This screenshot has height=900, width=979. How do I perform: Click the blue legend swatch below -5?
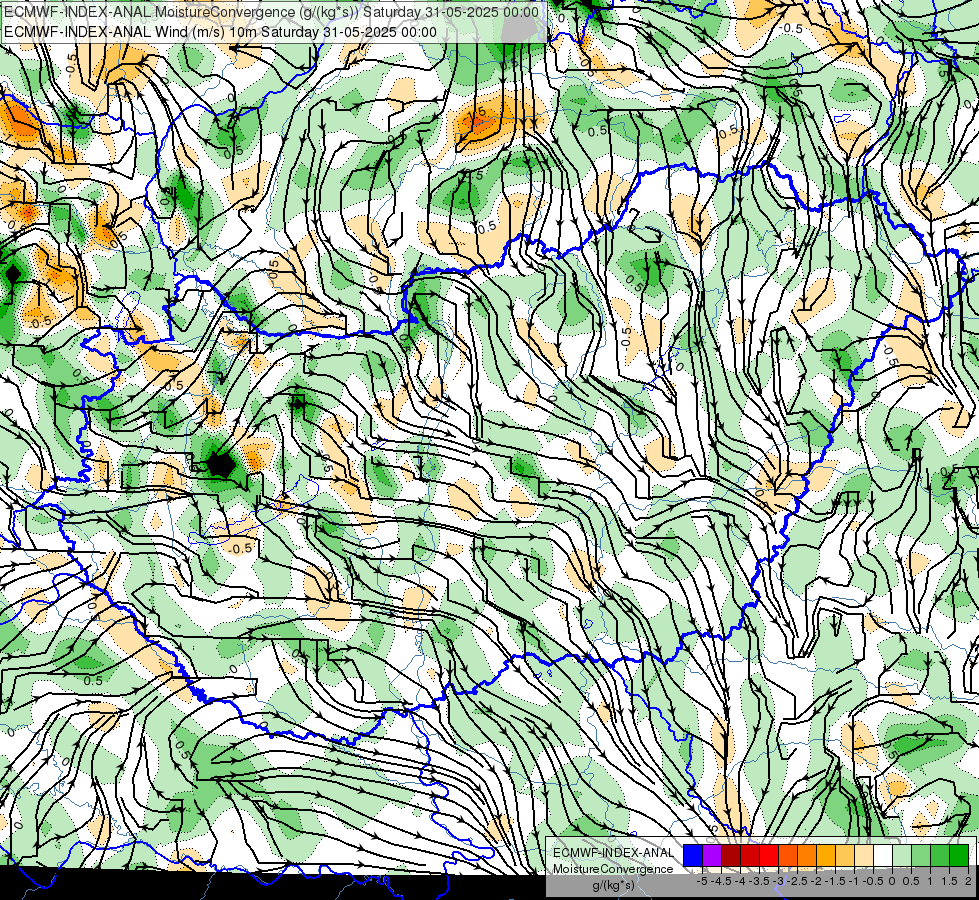pos(693,855)
